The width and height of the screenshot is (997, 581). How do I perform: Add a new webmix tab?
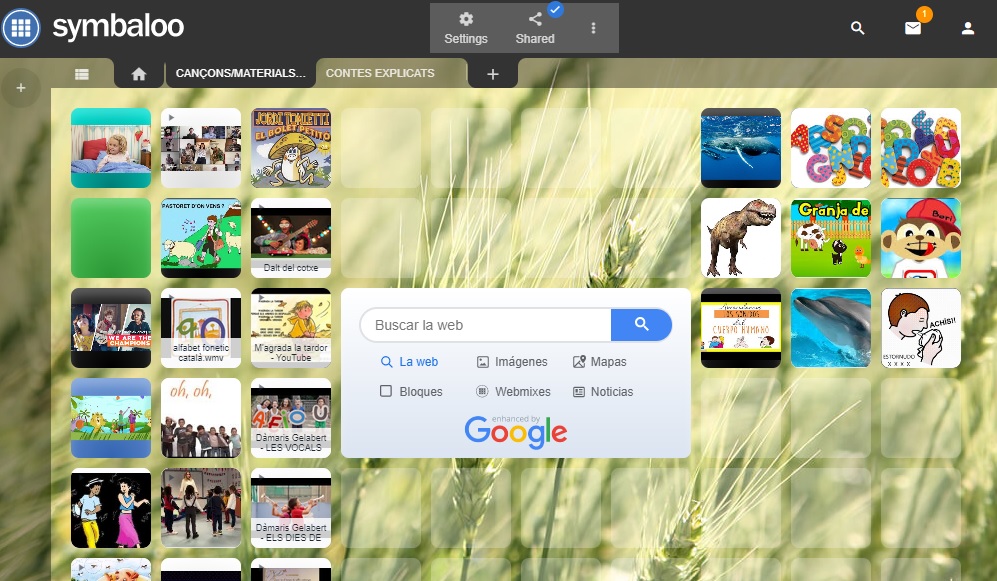(492, 74)
